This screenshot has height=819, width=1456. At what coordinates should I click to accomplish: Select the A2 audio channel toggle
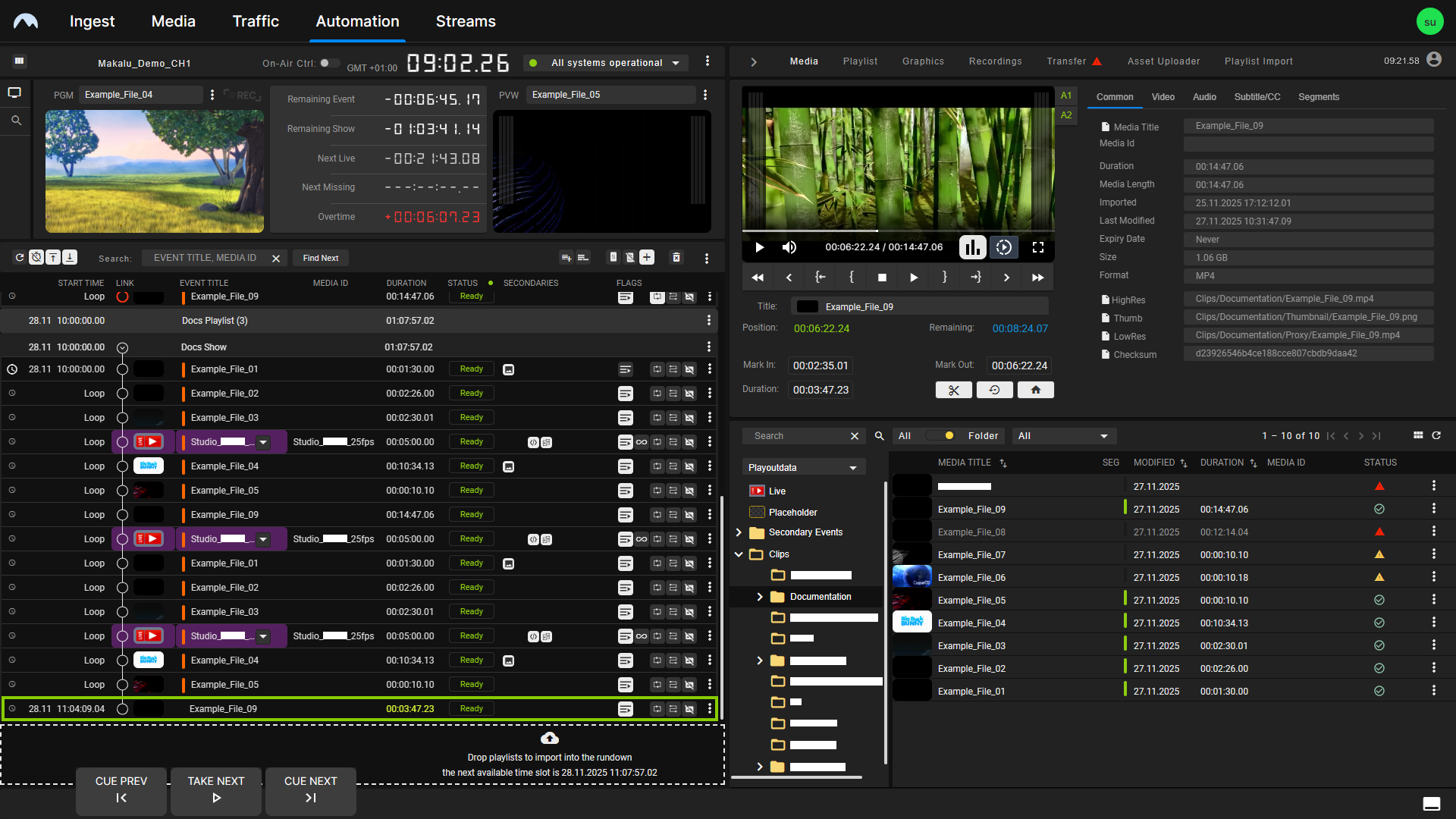pos(1066,115)
